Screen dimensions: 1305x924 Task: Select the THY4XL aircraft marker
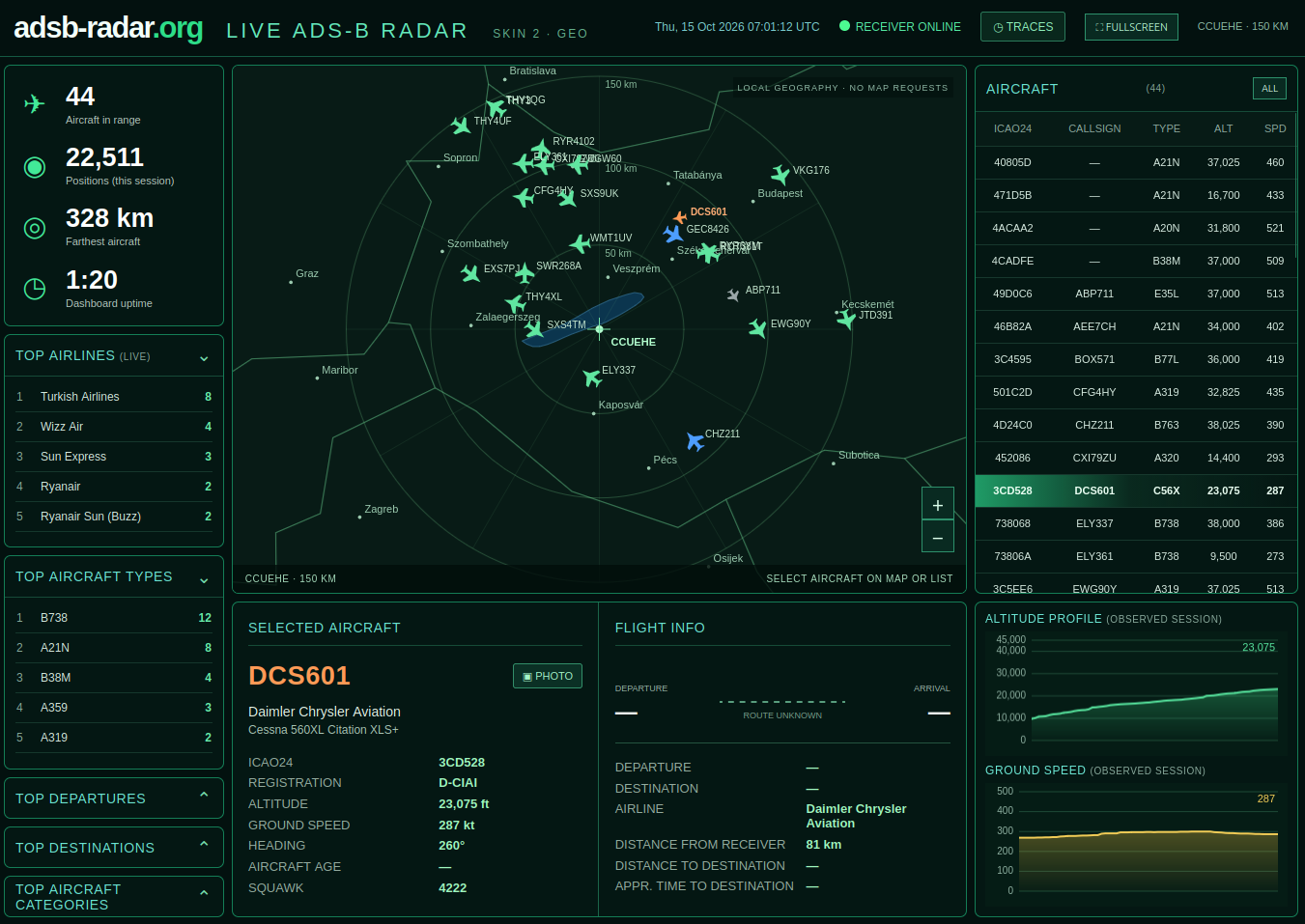515,303
